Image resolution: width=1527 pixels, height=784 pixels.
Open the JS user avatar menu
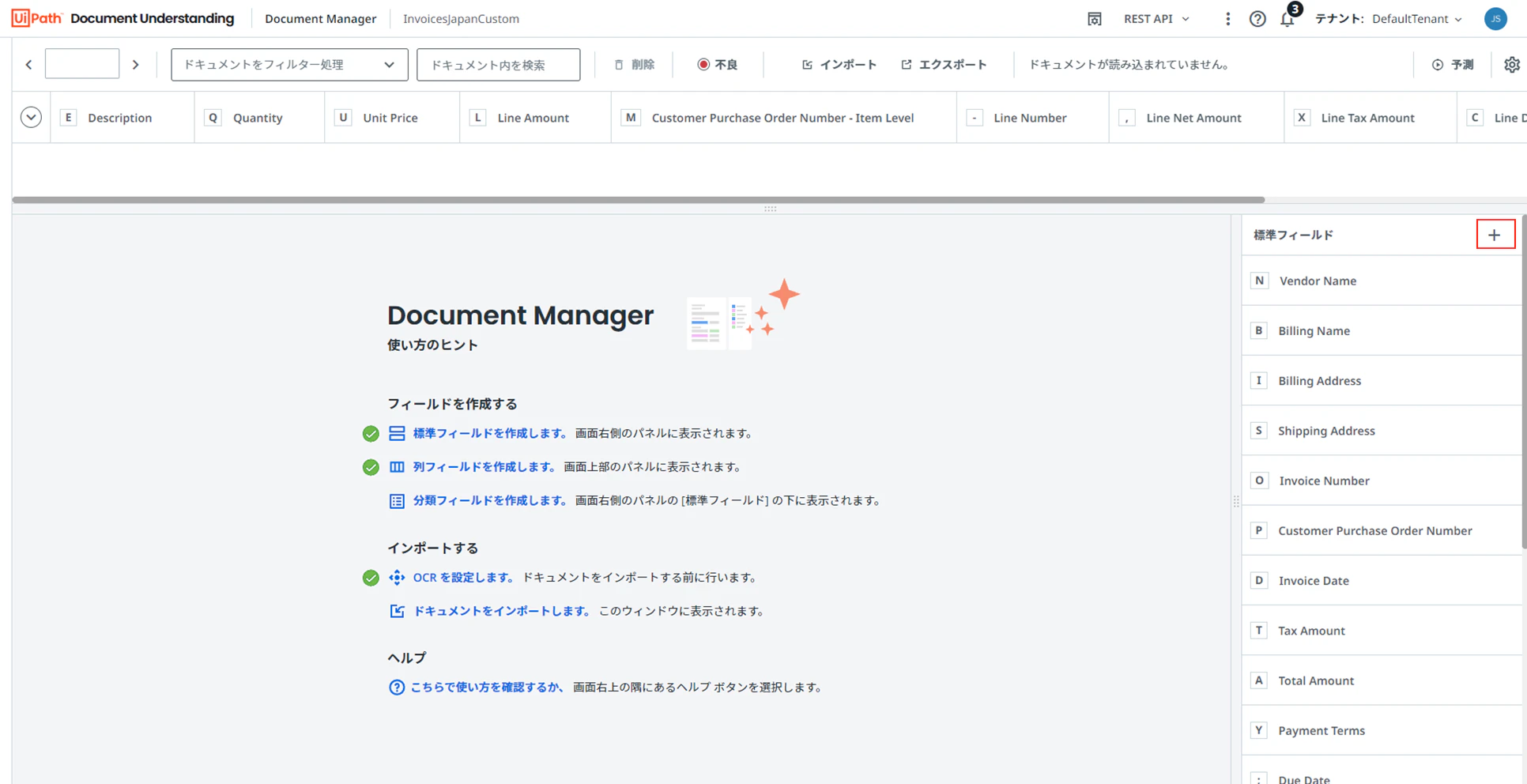1495,19
